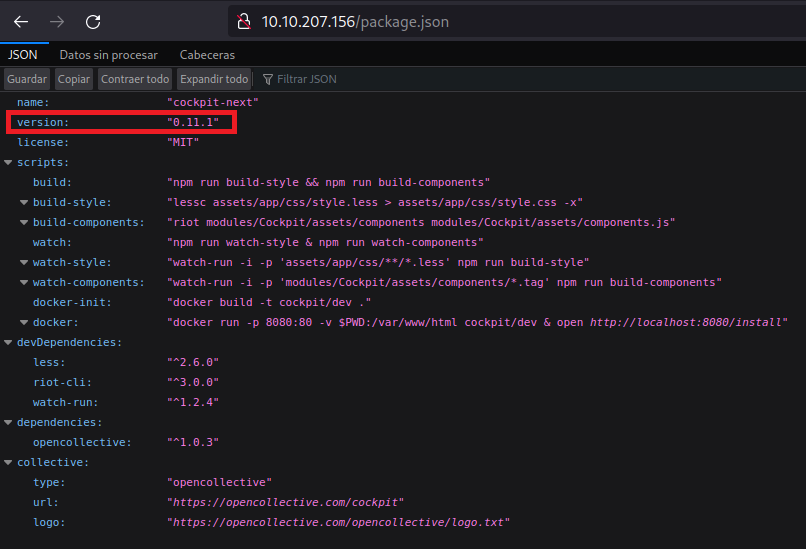This screenshot has height=549, width=806.
Task: Select the JSON tab
Action: (23, 55)
